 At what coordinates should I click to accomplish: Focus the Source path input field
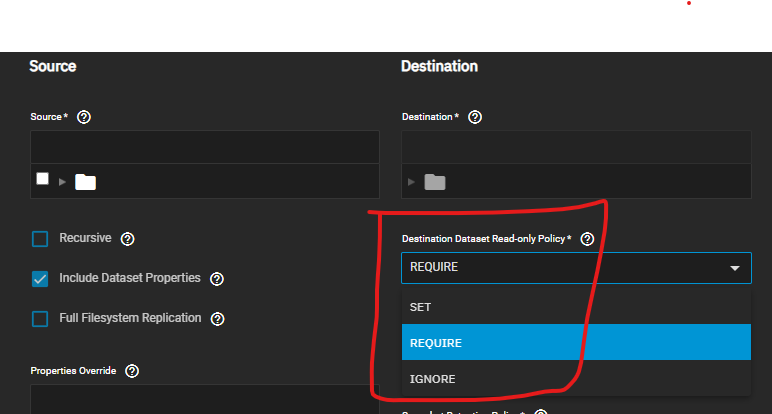205,147
